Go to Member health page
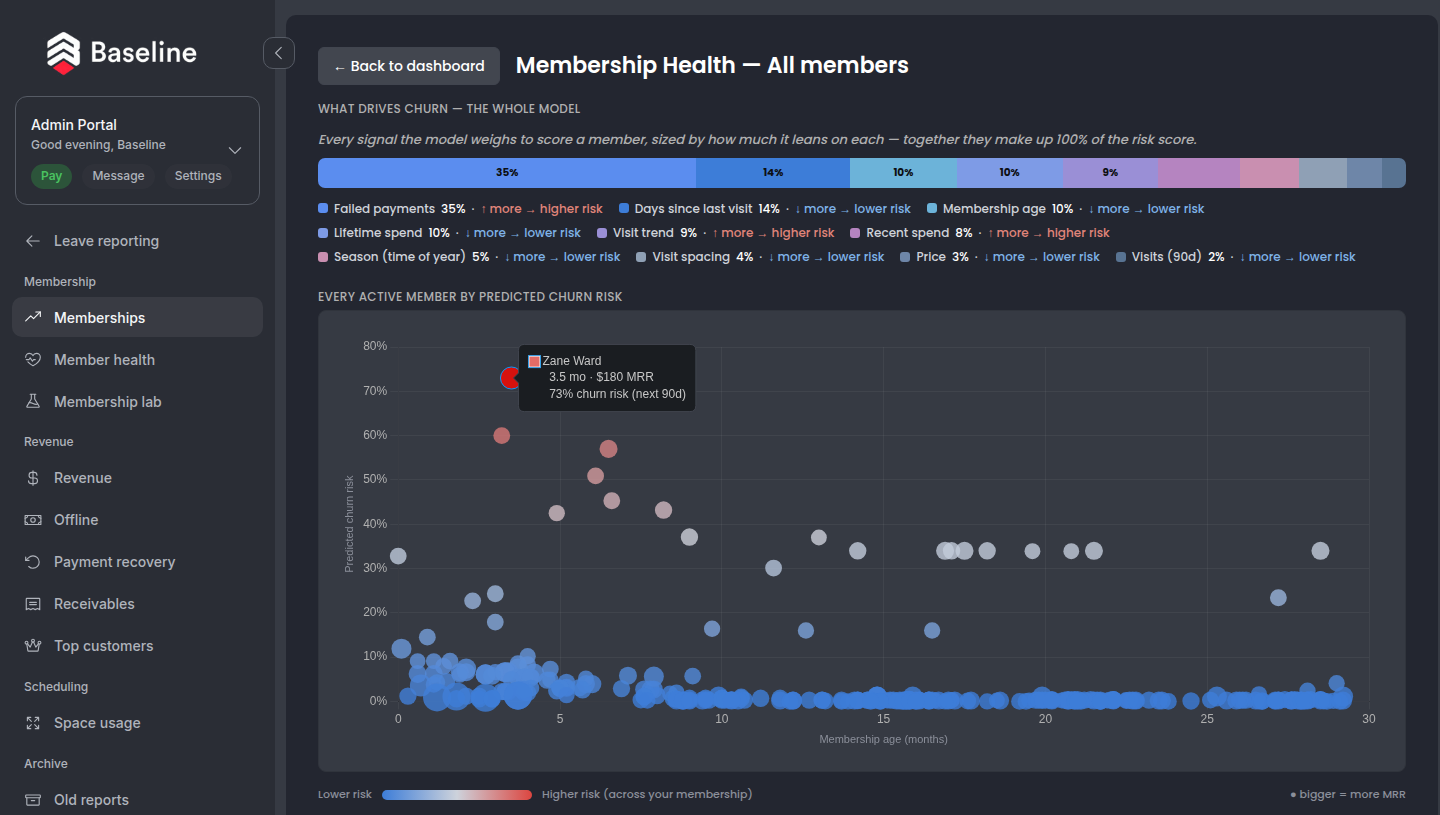Viewport: 1440px width, 815px height. pos(137,360)
